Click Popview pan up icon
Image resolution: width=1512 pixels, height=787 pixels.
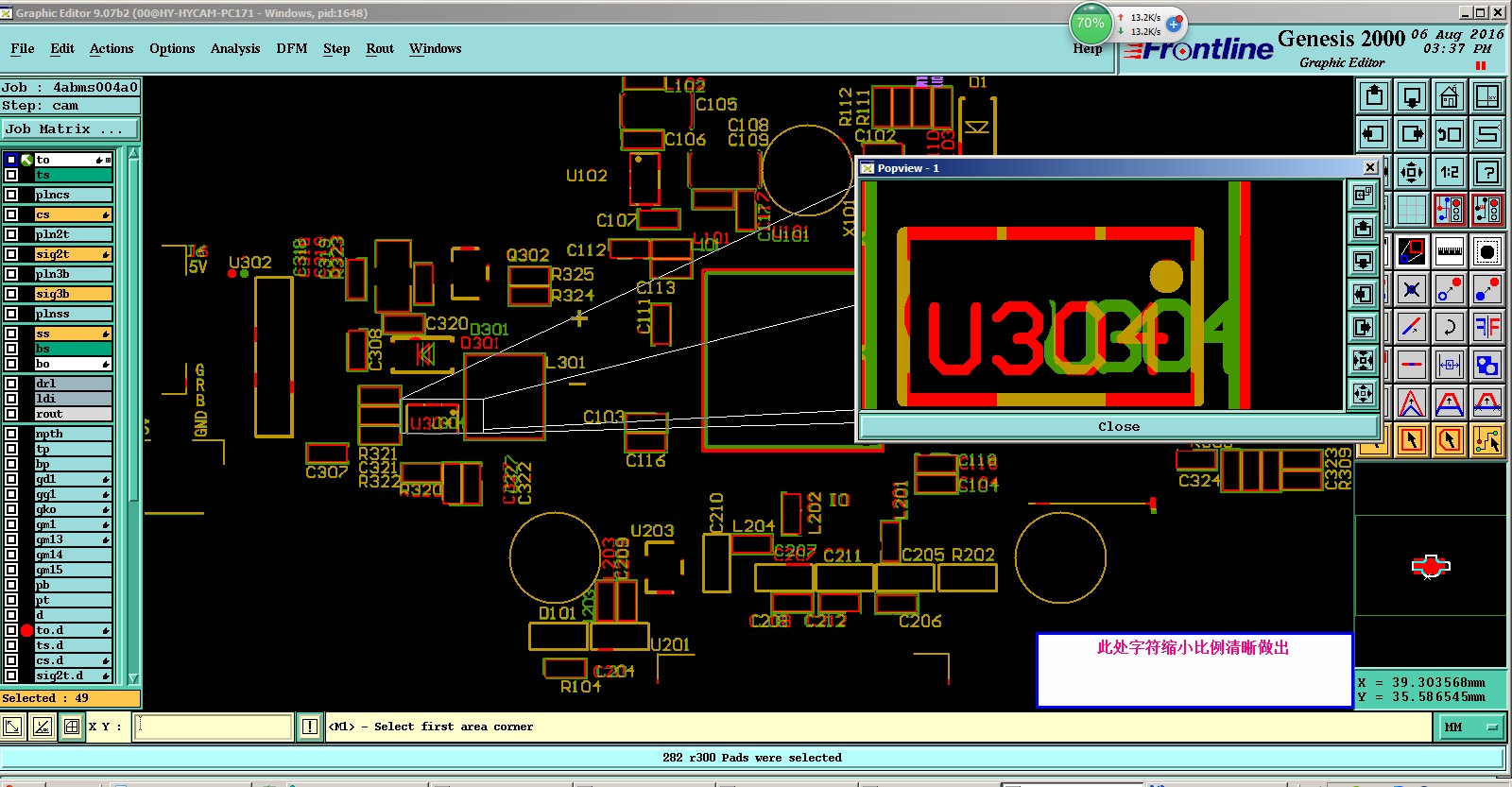pos(1363,228)
